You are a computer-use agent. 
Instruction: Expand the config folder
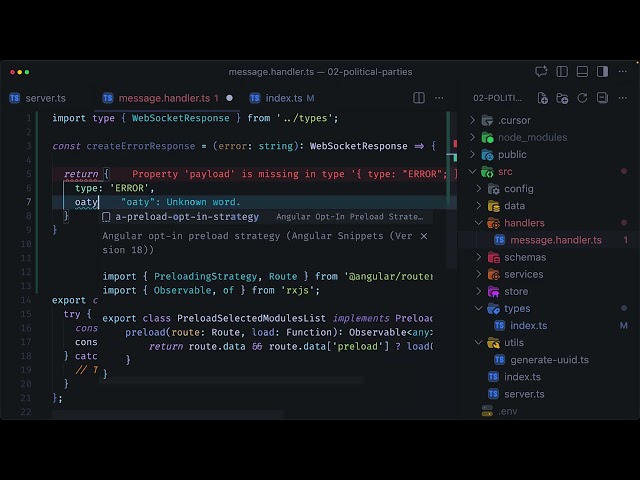tap(479, 189)
